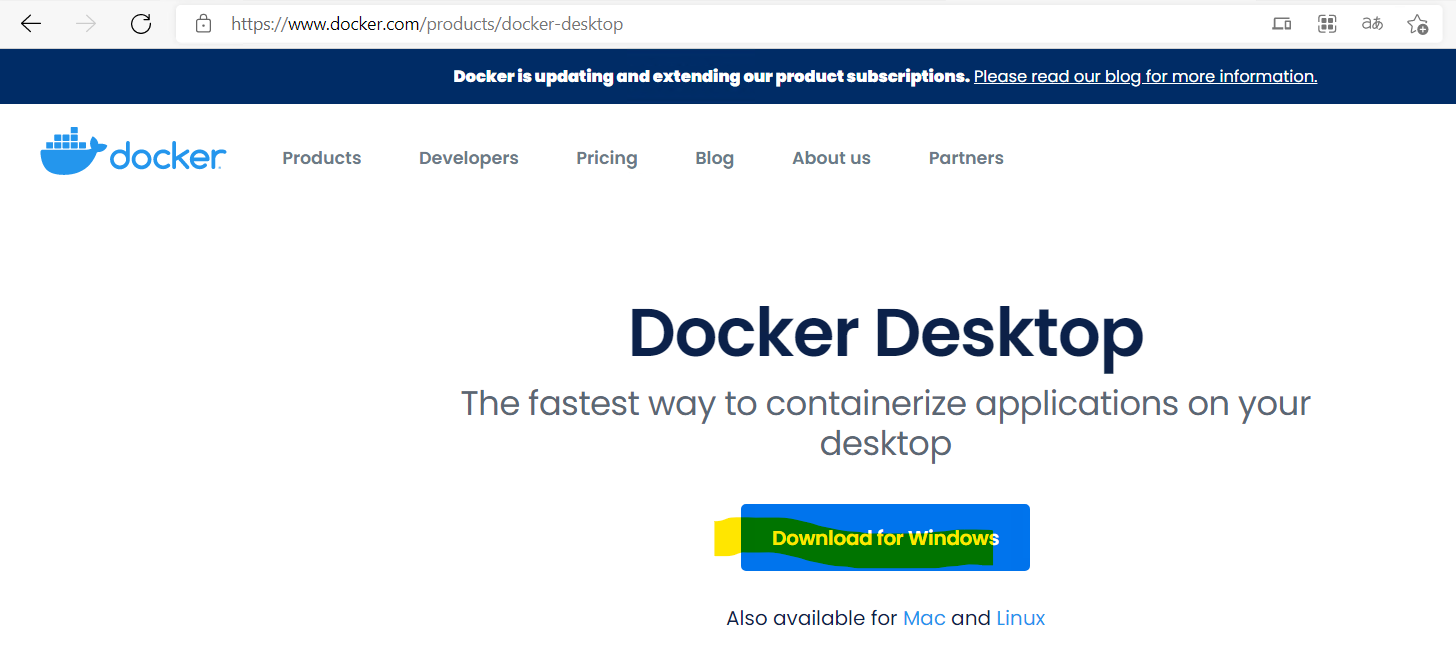The image size is (1456, 656).
Task: Open the Linux download link
Action: 1021,618
